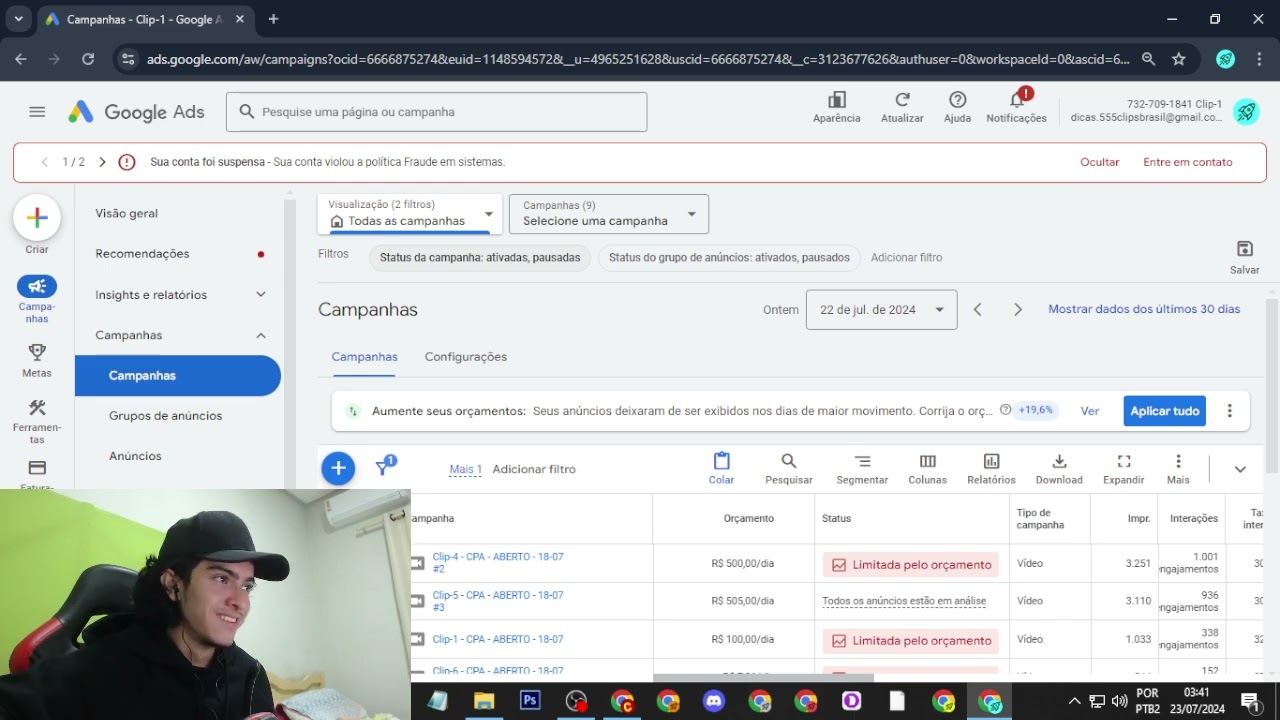Sort by Orçamento column header

coord(749,518)
